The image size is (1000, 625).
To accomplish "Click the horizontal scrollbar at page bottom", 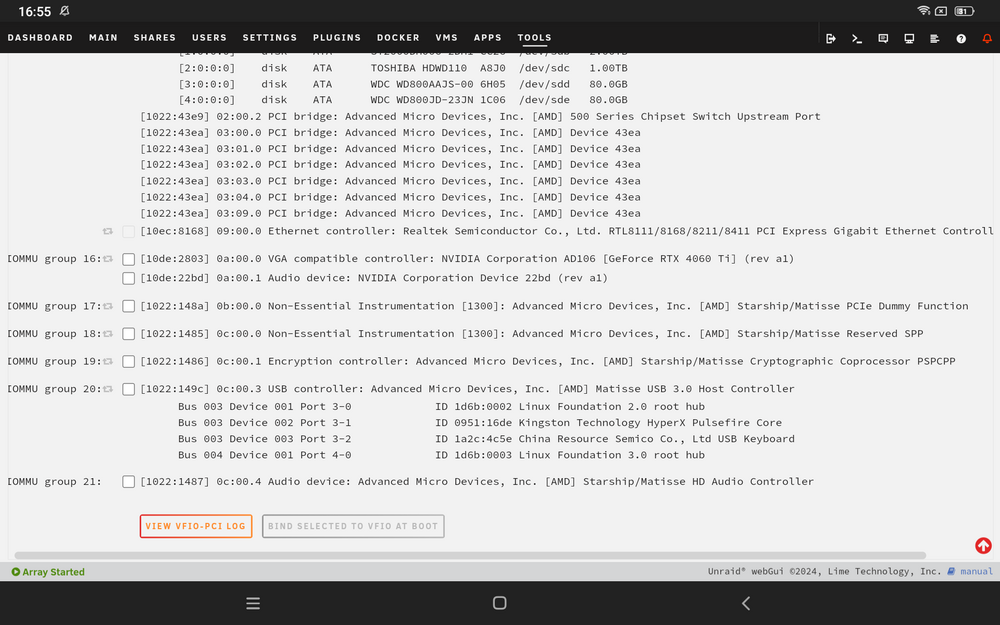I will tap(470, 555).
